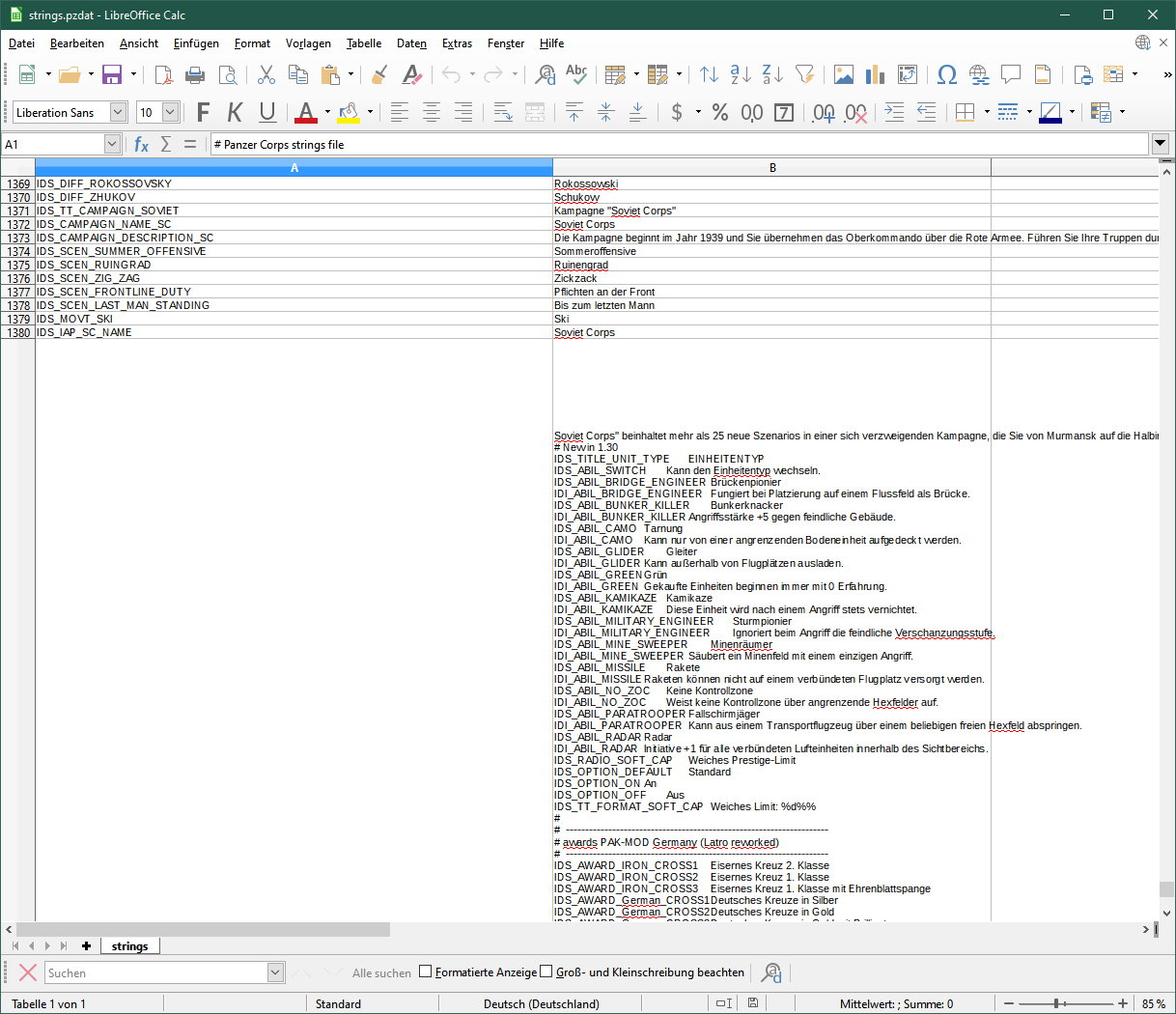Image resolution: width=1176 pixels, height=1014 pixels.
Task: Open the print preview icon
Action: tap(228, 74)
